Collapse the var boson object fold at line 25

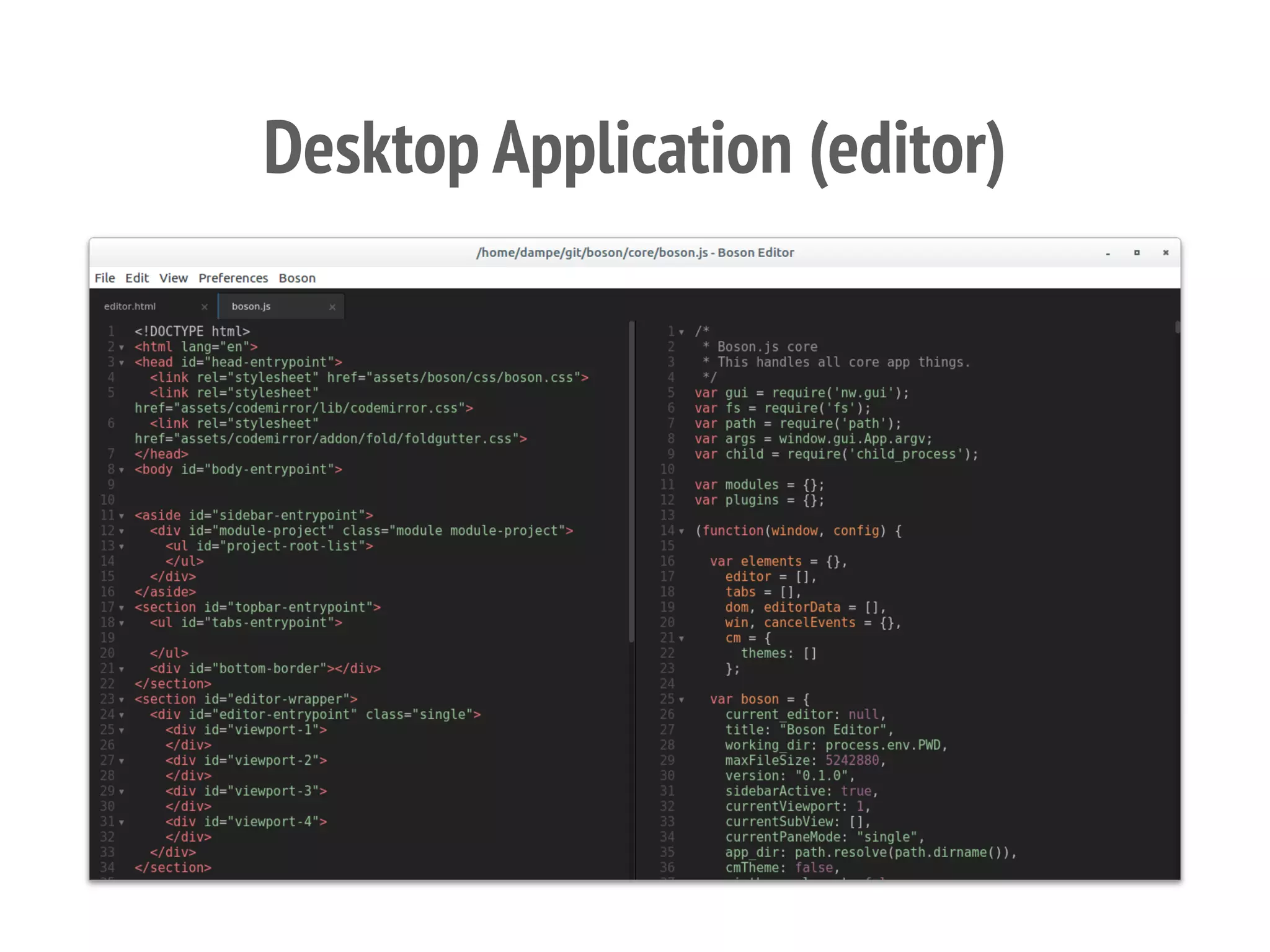(682, 700)
